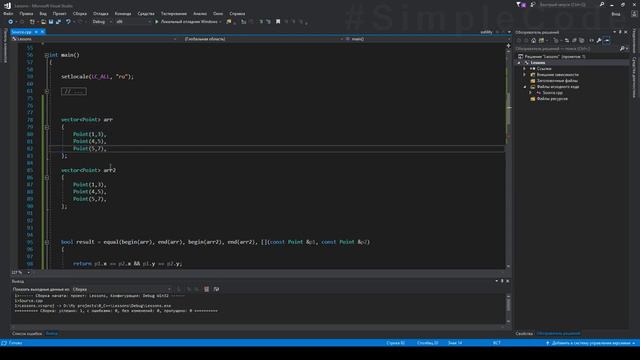Collapse the Lessons project node
Screen dimensions: 640x360
tap(519, 63)
